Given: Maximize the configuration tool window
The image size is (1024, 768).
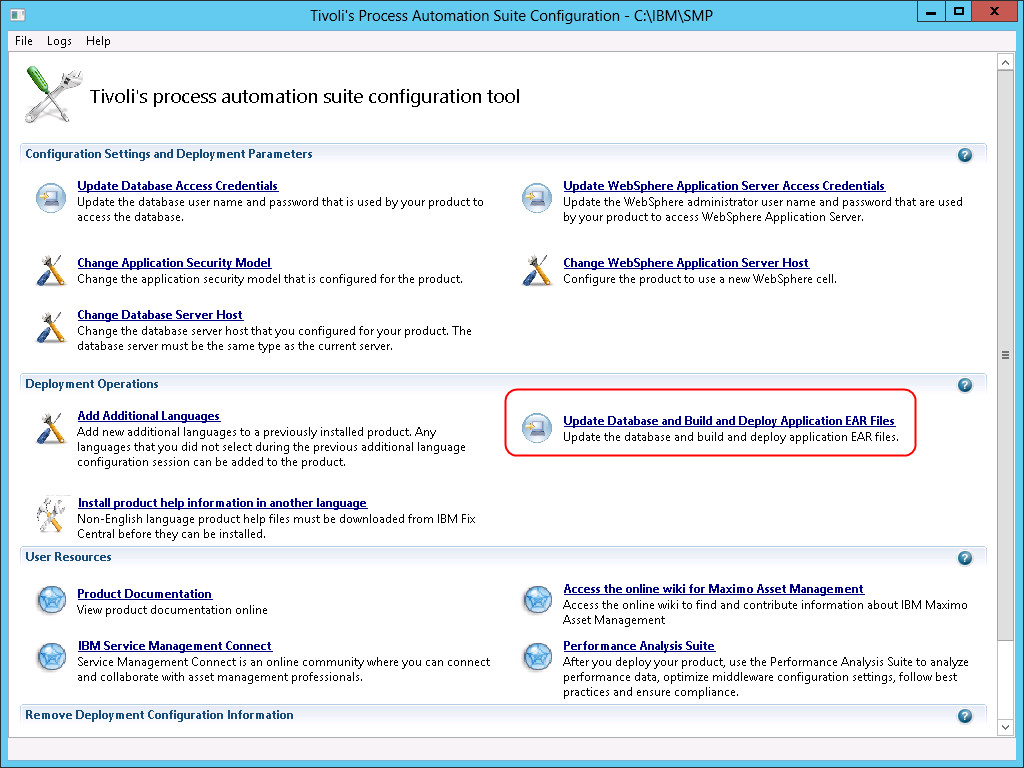Looking at the screenshot, I should click(959, 12).
